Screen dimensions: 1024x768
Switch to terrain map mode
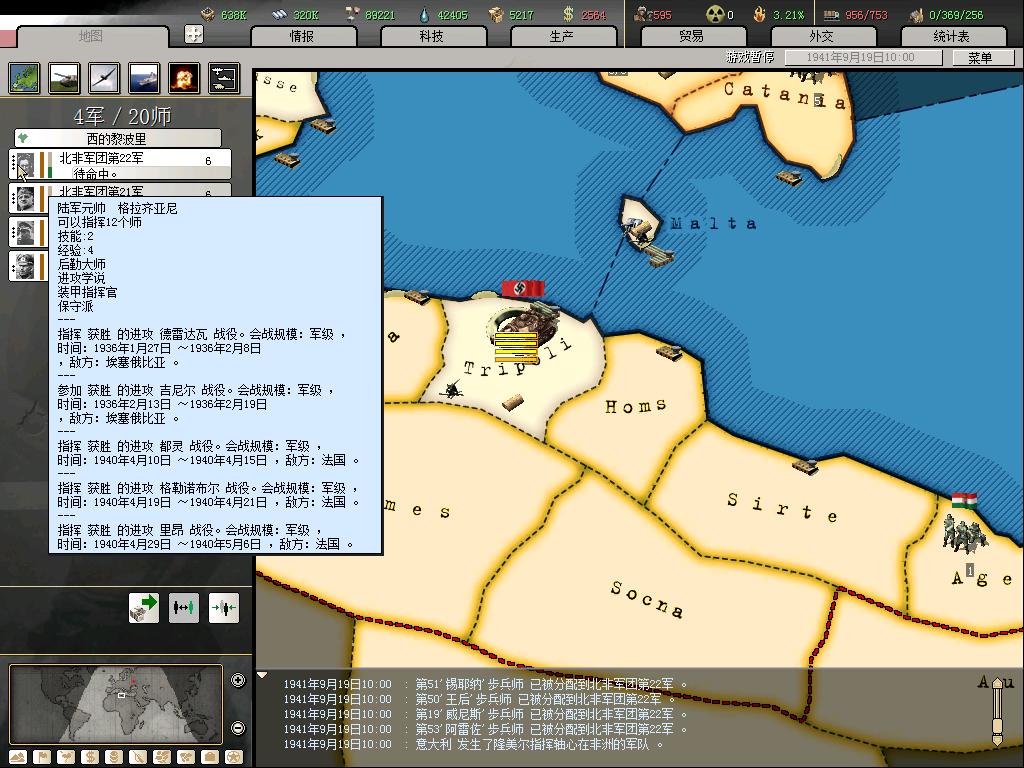click(x=18, y=757)
